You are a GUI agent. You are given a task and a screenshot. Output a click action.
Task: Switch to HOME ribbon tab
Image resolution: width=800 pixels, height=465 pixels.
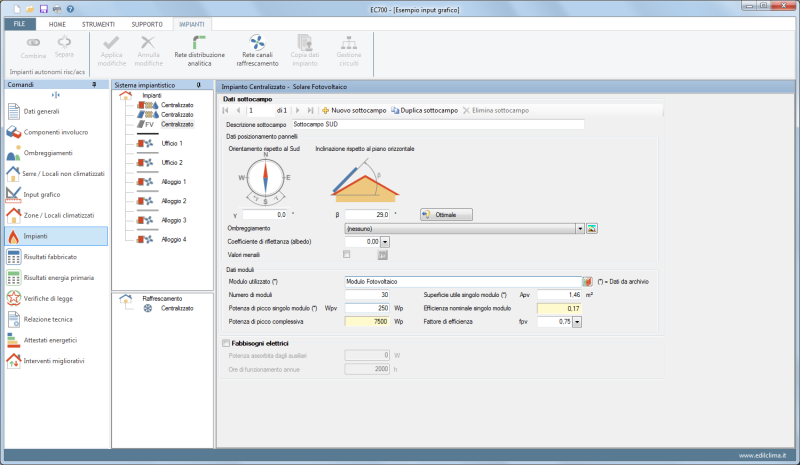click(57, 24)
